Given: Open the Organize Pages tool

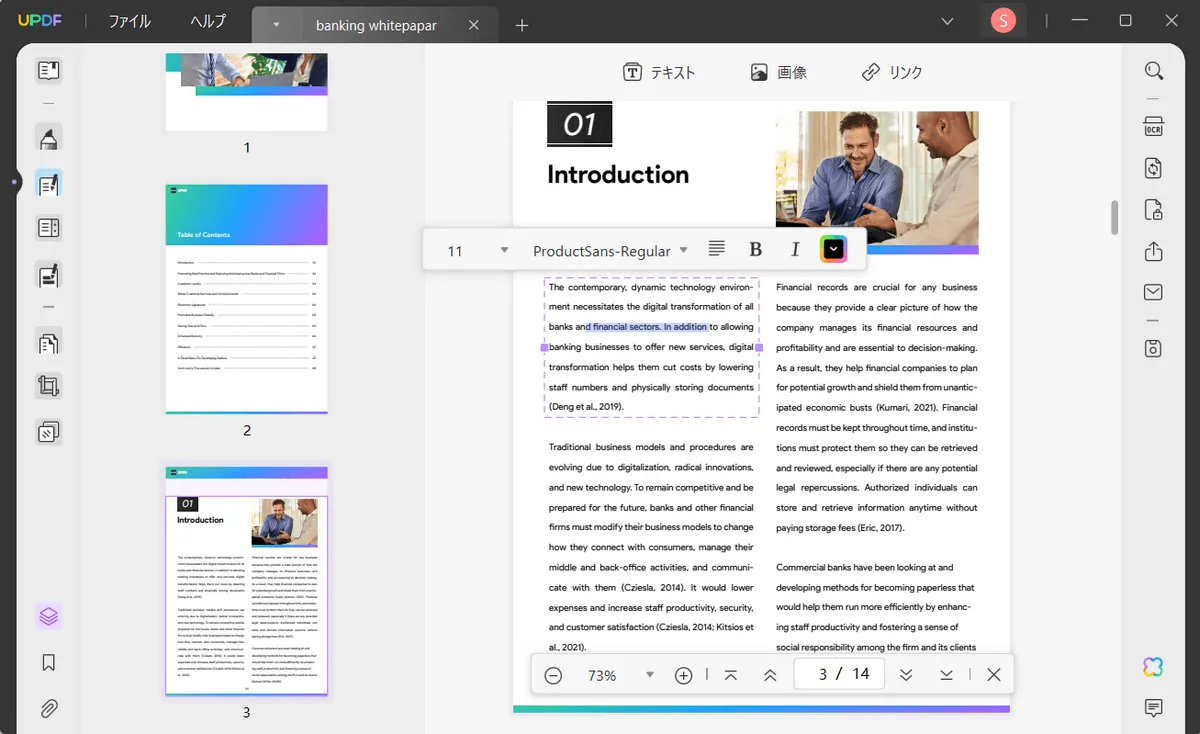Looking at the screenshot, I should click(x=48, y=228).
